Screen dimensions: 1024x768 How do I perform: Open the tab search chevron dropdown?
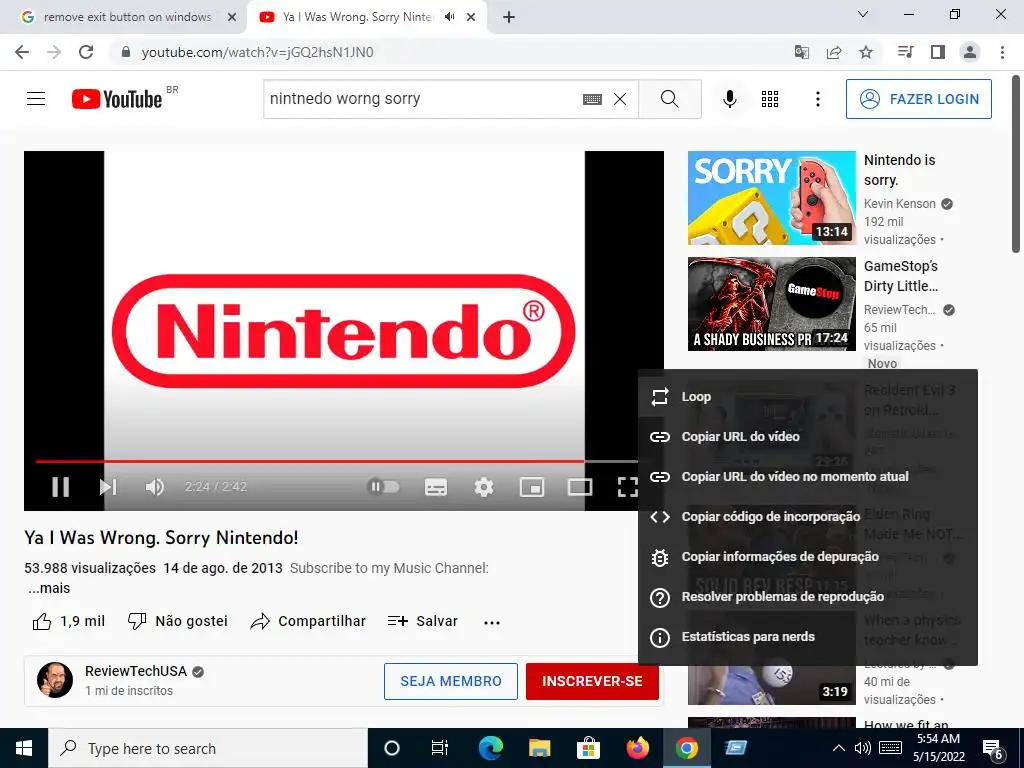click(x=863, y=14)
